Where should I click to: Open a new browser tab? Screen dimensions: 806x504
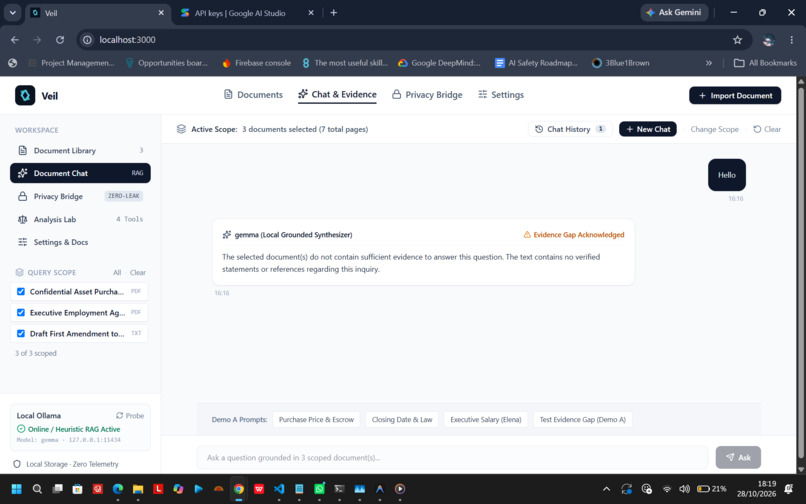[334, 13]
